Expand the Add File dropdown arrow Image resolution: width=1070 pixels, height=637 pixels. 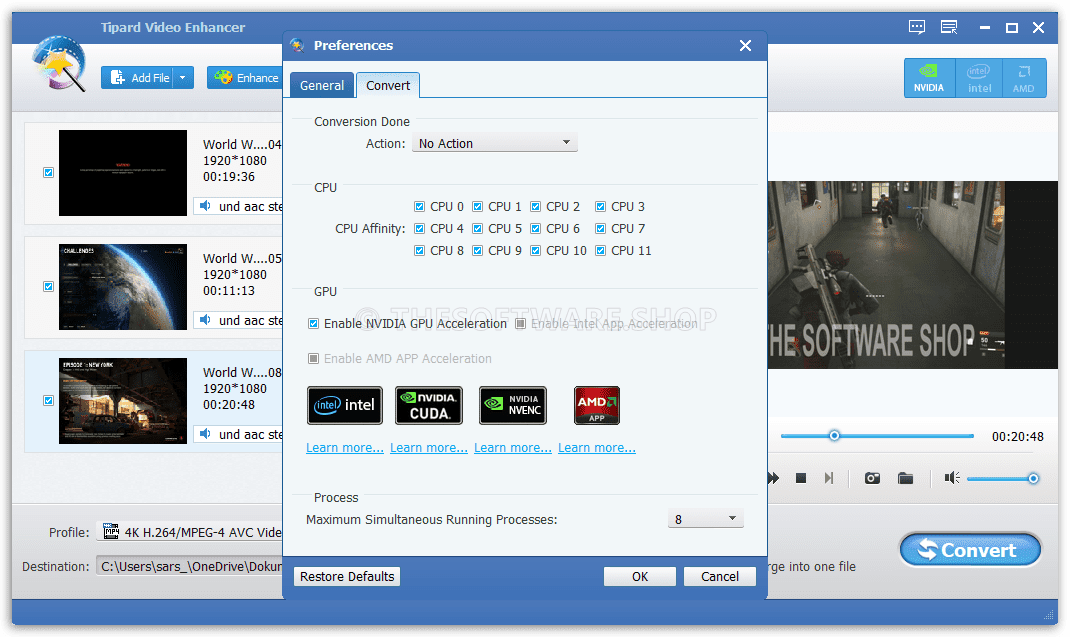(183, 78)
